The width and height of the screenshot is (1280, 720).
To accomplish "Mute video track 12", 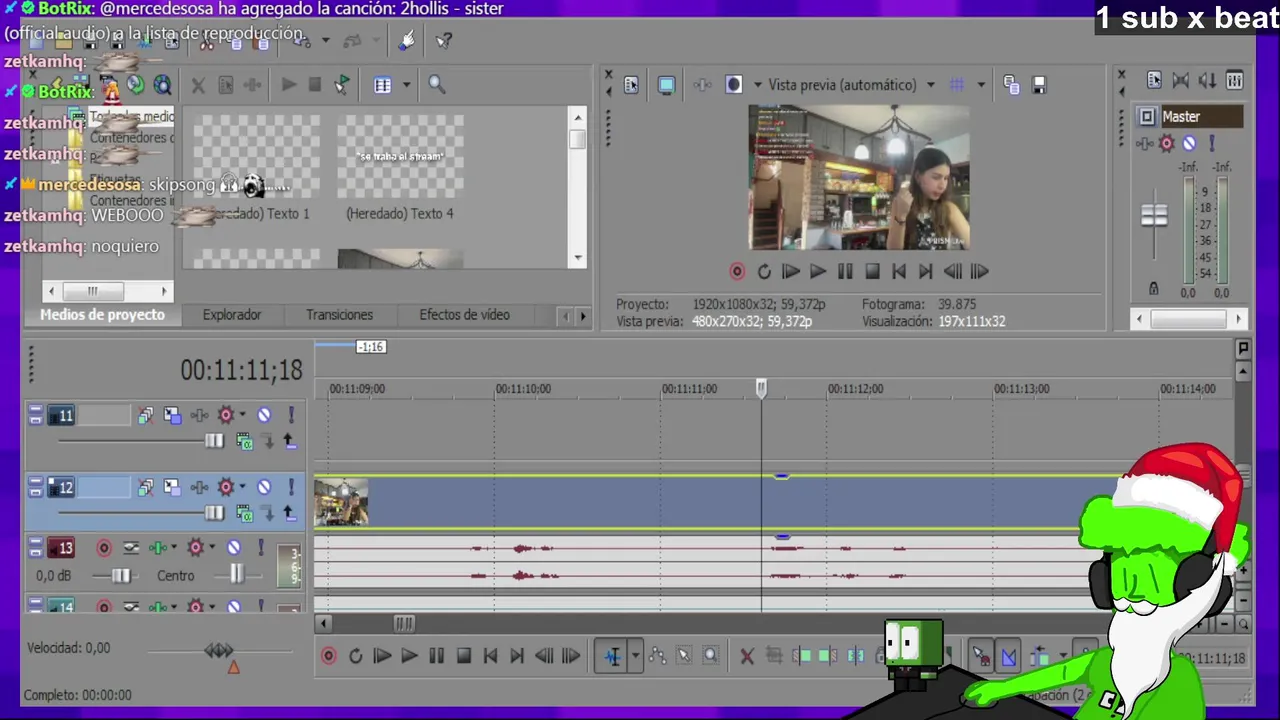I will pos(264,487).
